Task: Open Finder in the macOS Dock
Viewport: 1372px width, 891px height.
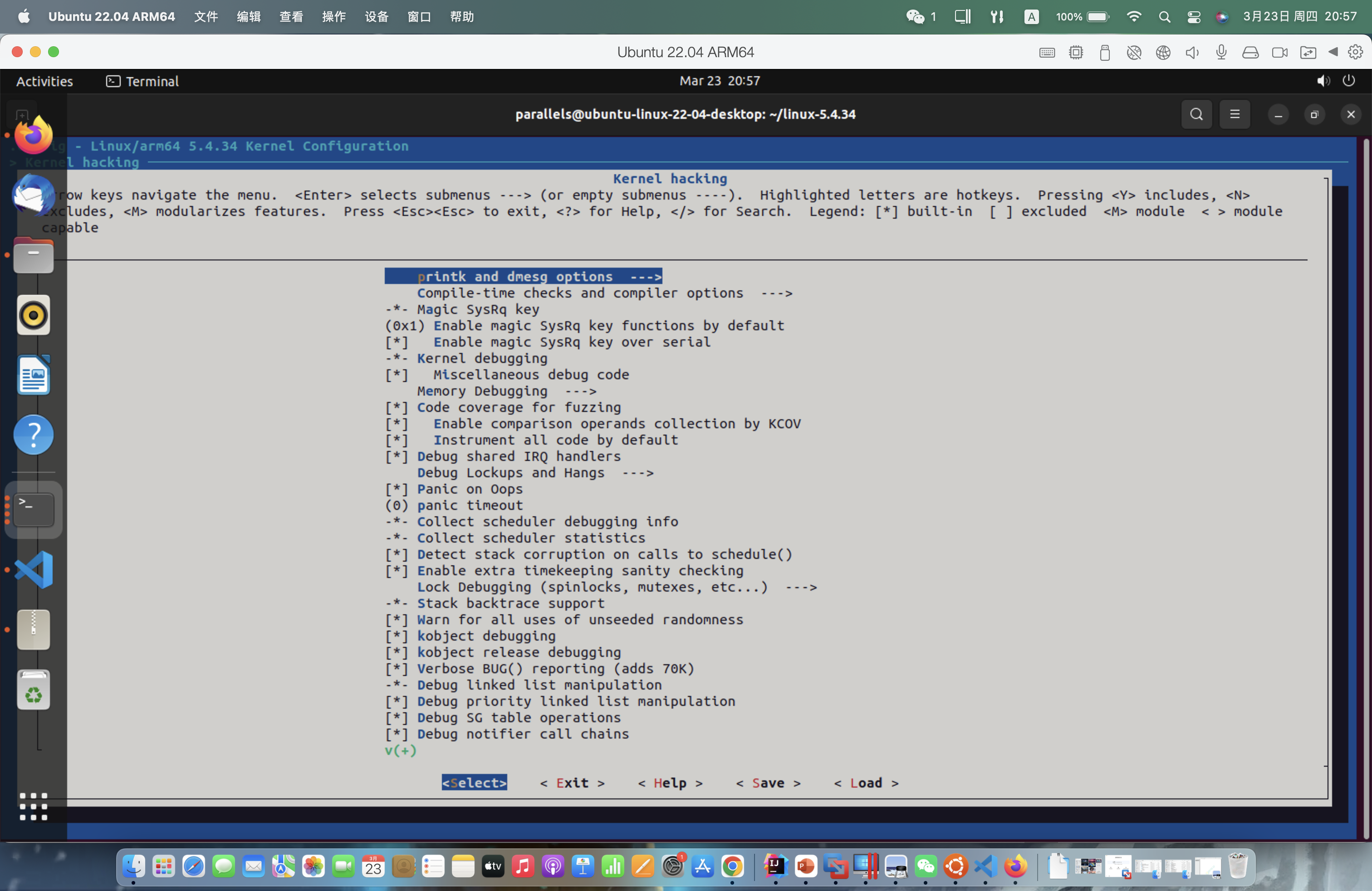Action: (x=134, y=866)
